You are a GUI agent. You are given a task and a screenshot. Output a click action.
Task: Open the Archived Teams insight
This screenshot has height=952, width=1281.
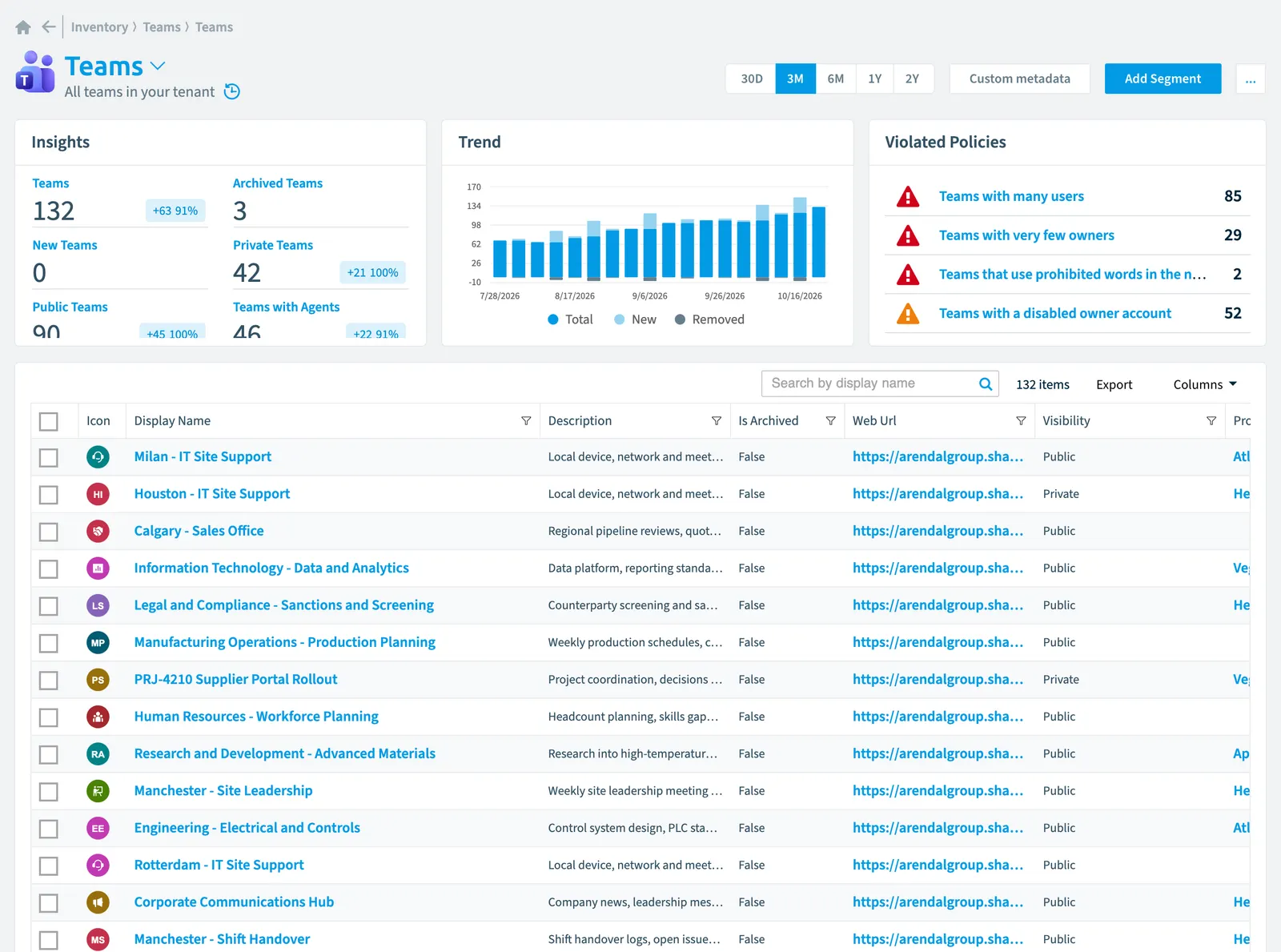click(278, 183)
